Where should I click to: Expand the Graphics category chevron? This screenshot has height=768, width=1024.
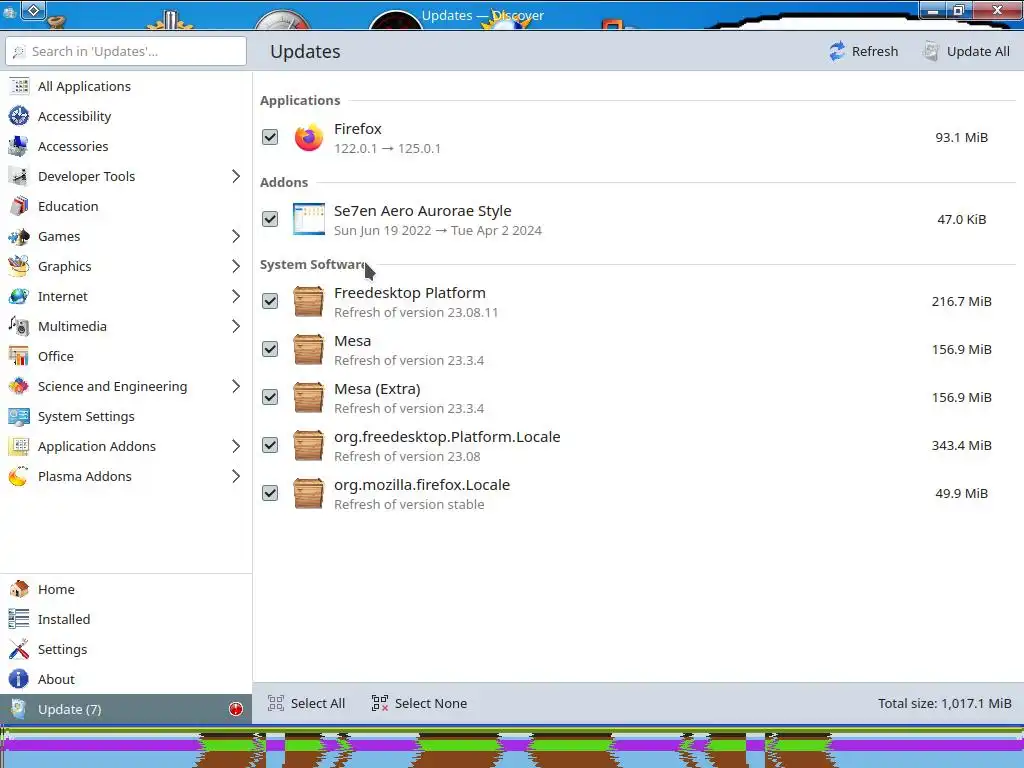point(236,266)
